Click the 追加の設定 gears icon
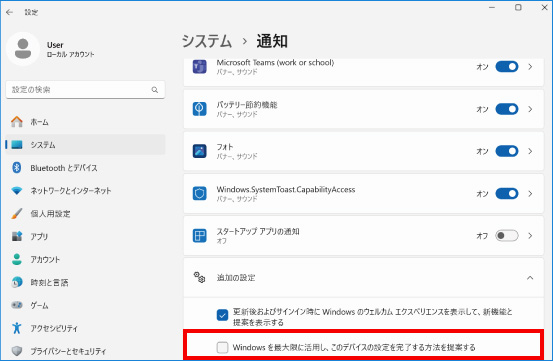The image size is (553, 361). [x=200, y=277]
